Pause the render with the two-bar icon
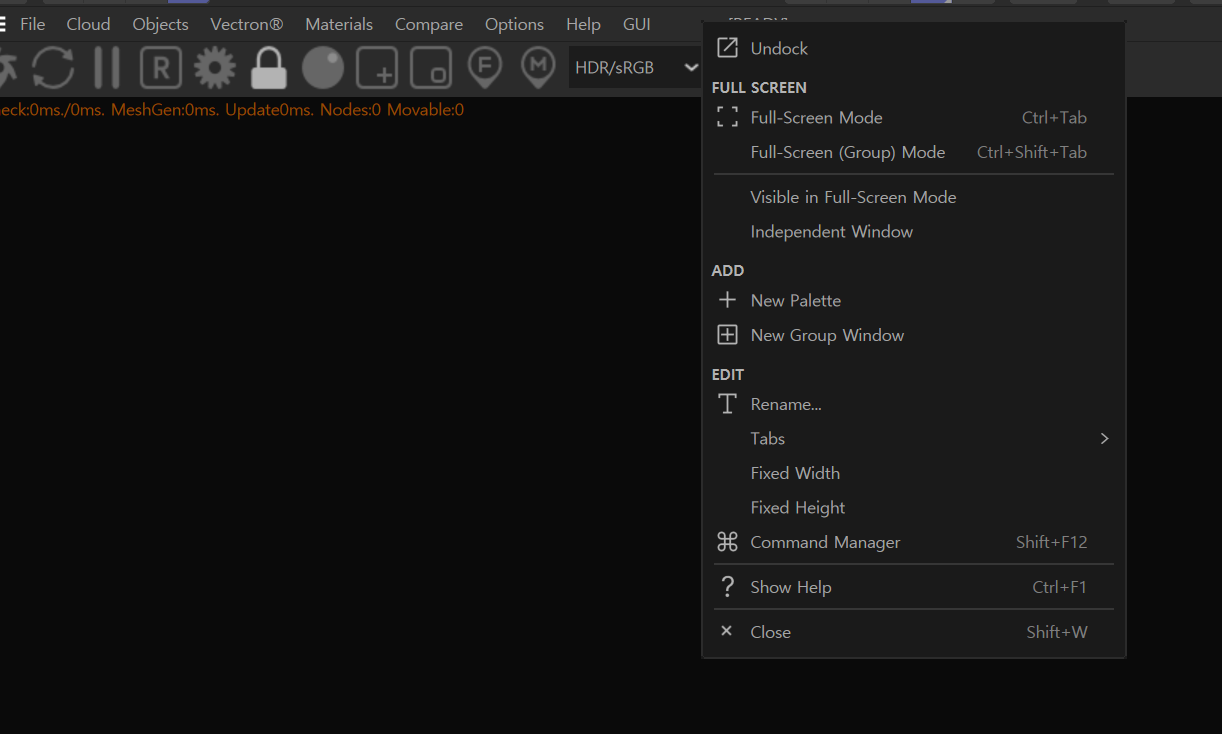Viewport: 1222px width, 734px height. point(107,68)
